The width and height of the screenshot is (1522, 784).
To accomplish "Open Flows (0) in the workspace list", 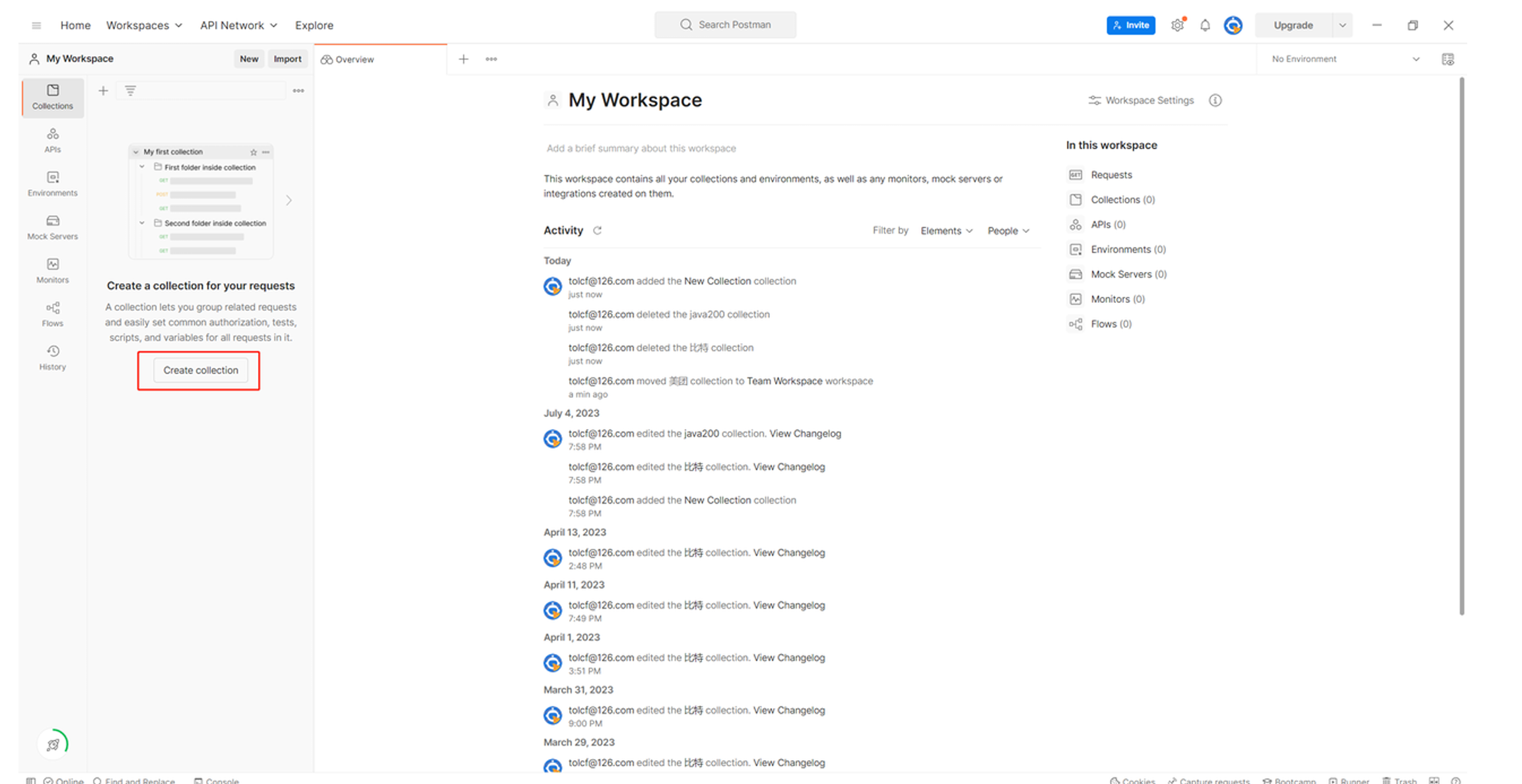I will coord(1111,324).
